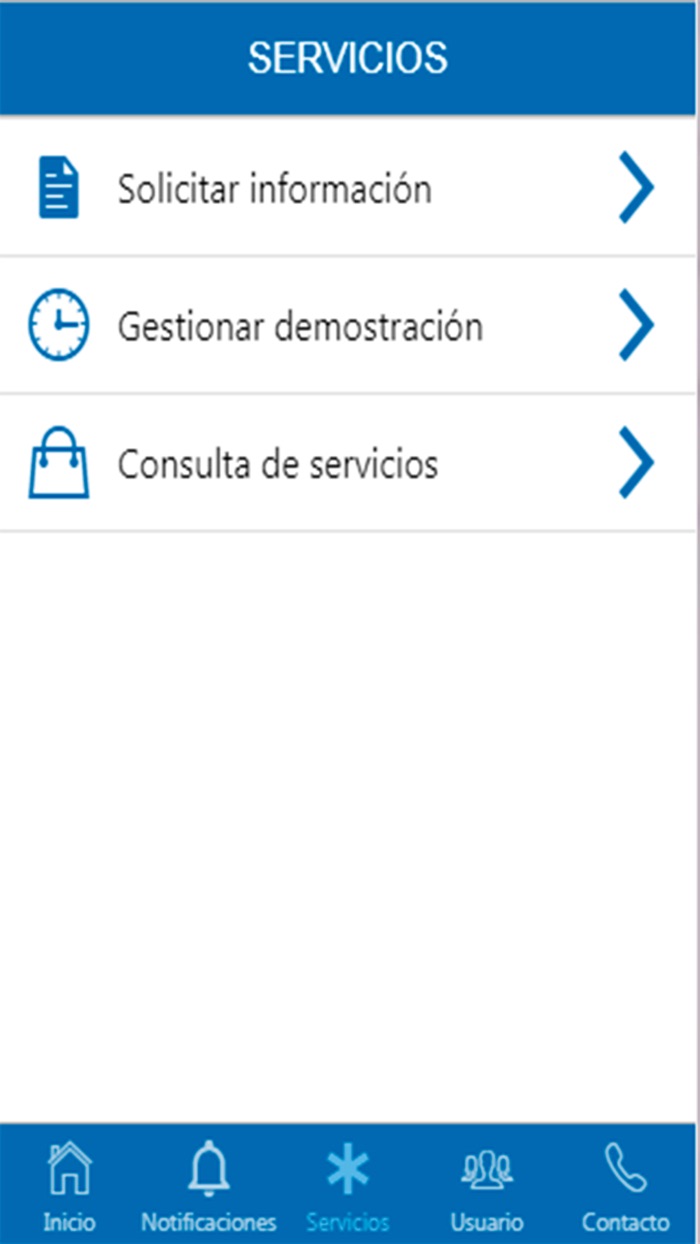
Task: Expand the Solicitar información chevron arrow
Action: tap(638, 187)
